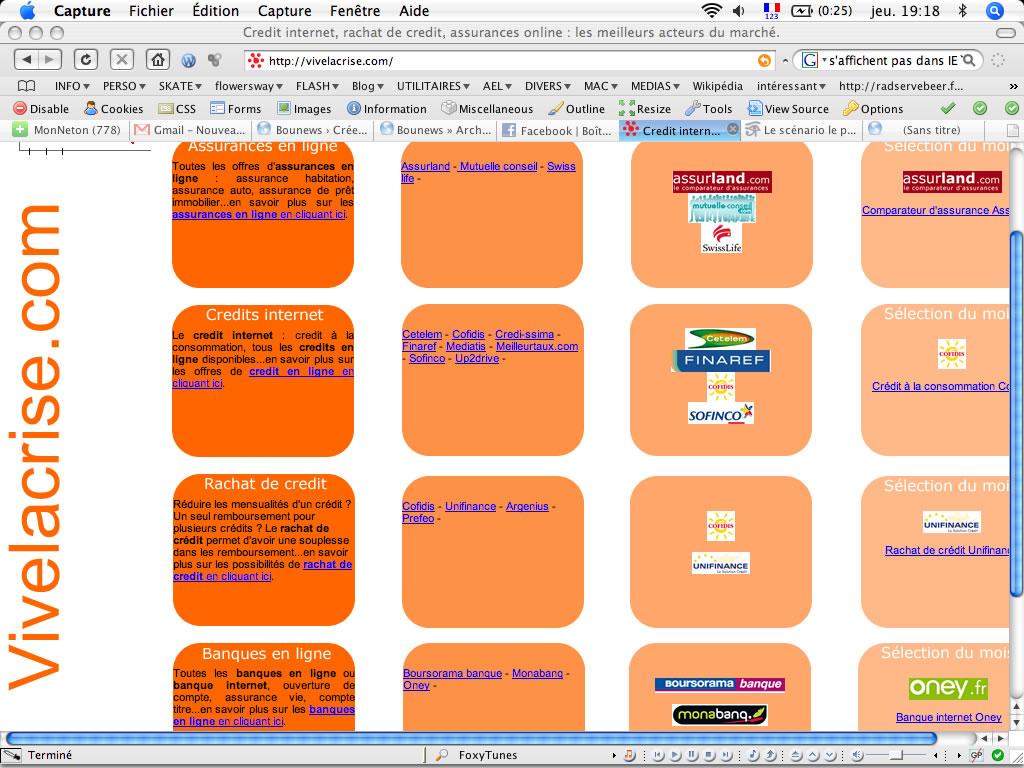Open the Fichier menu
Viewport: 1024px width, 768px height.
[151, 10]
